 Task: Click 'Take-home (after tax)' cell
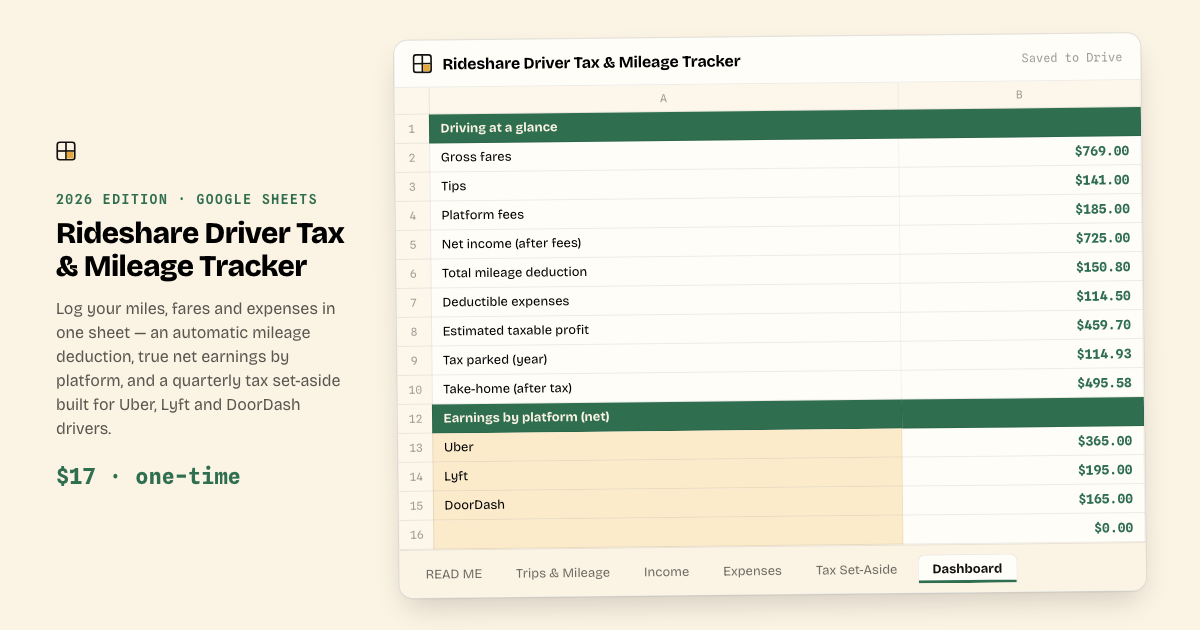(667, 387)
